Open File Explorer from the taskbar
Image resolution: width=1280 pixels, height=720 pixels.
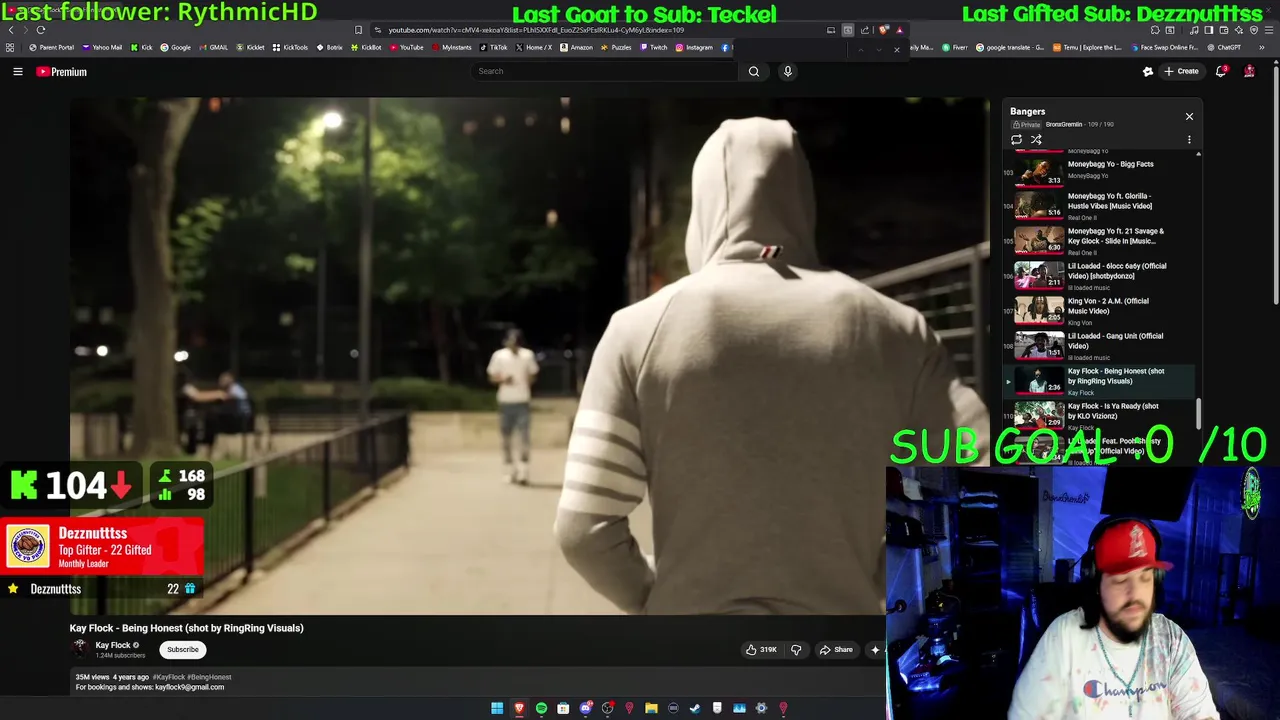(x=651, y=708)
